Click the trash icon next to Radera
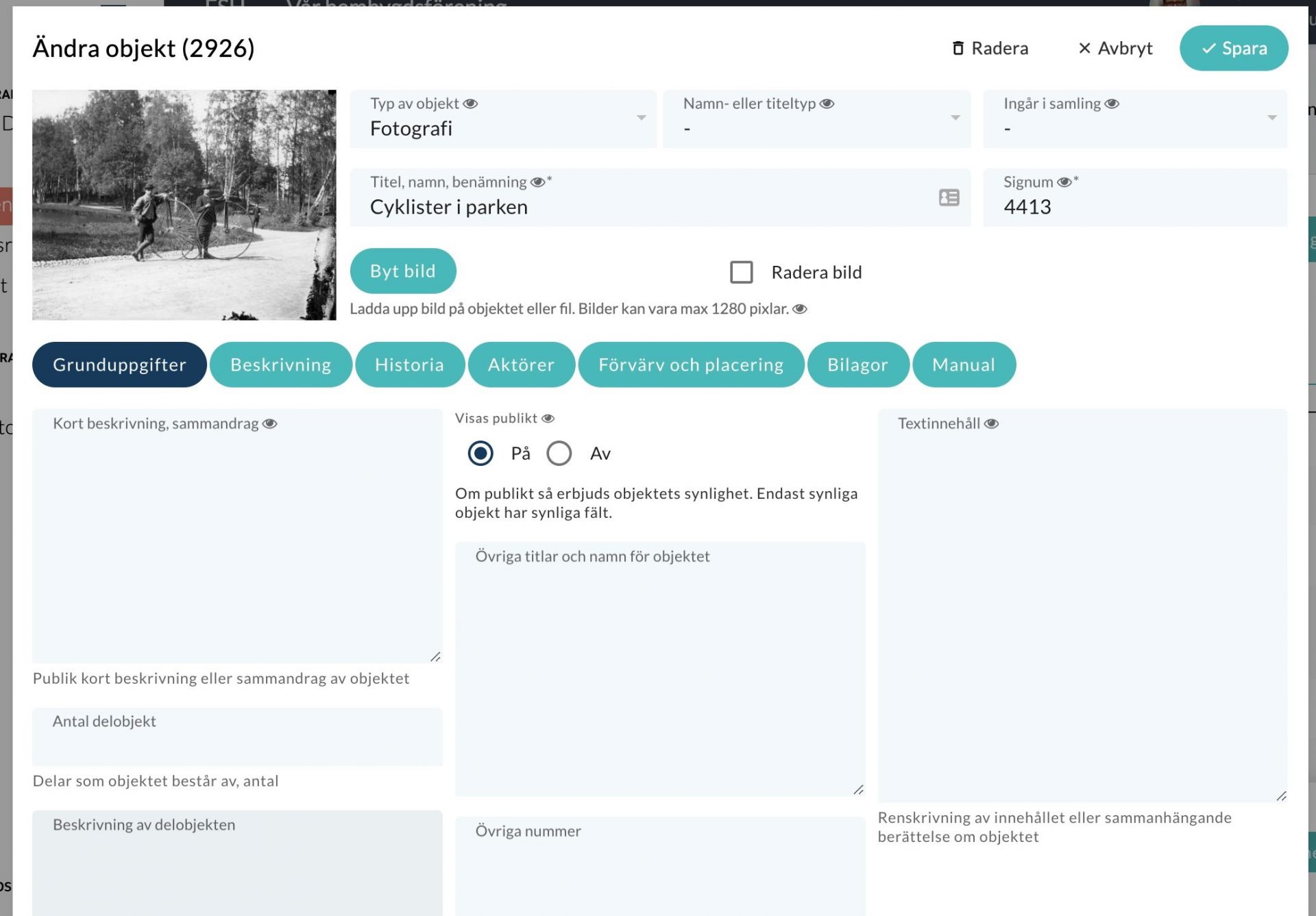The image size is (1316, 916). [x=958, y=49]
